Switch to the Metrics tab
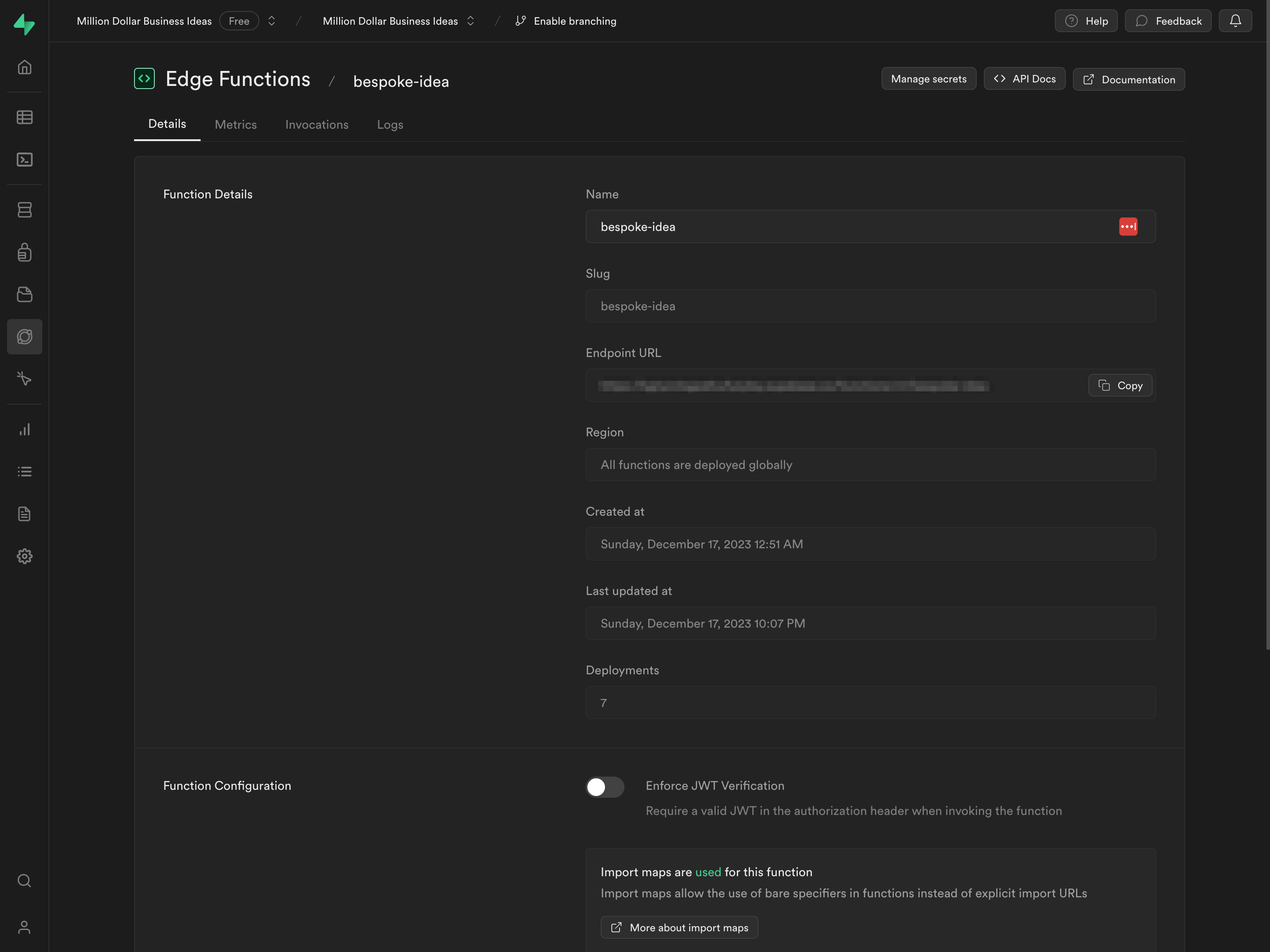 click(x=235, y=125)
